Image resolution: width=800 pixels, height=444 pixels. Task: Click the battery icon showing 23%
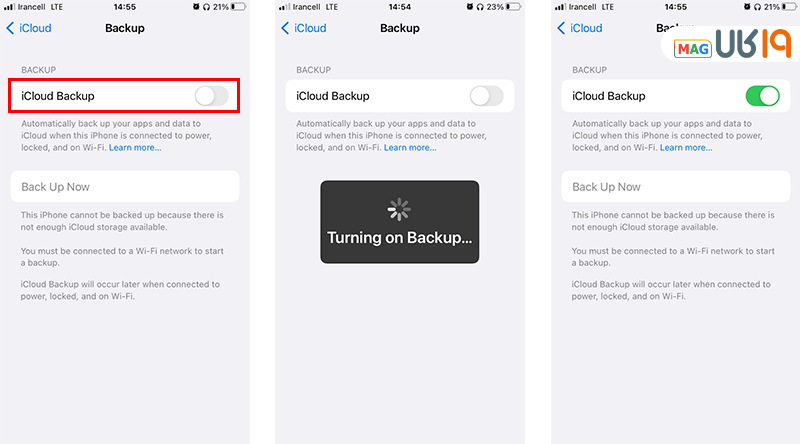pos(513,7)
